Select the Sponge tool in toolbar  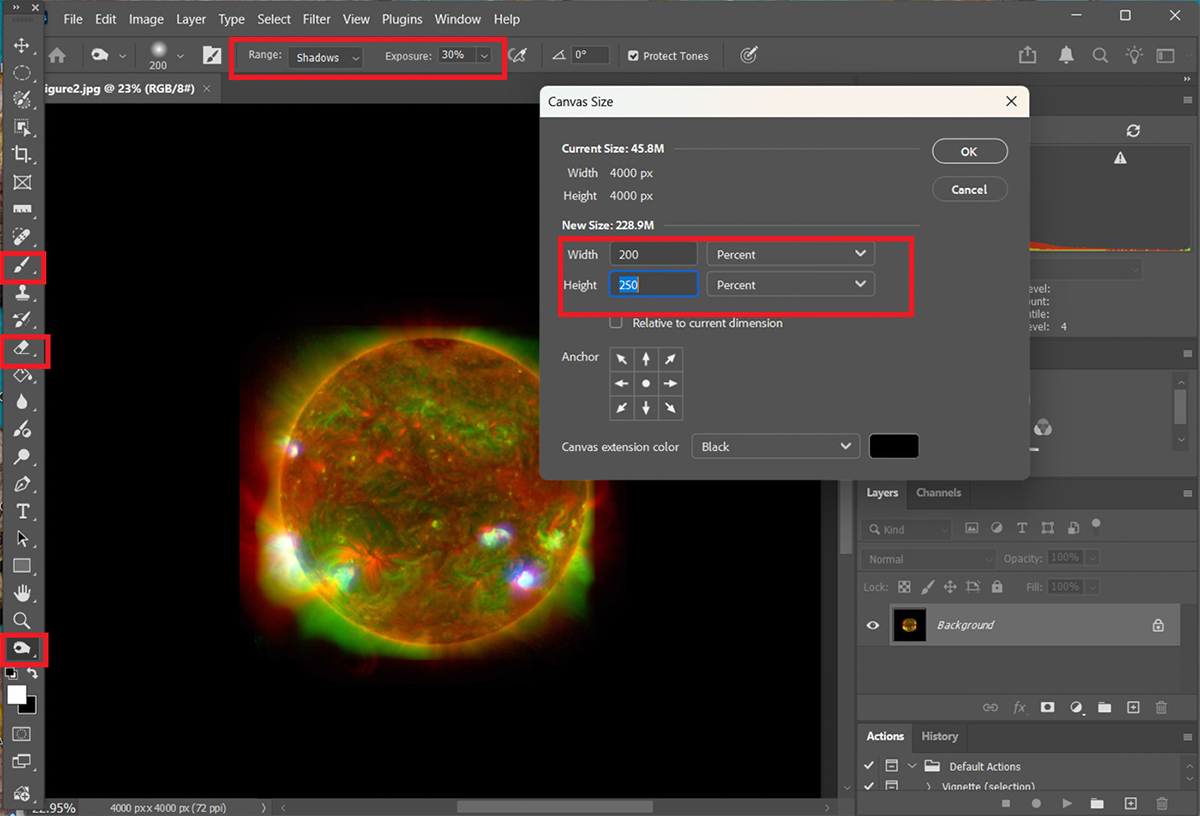(22, 649)
